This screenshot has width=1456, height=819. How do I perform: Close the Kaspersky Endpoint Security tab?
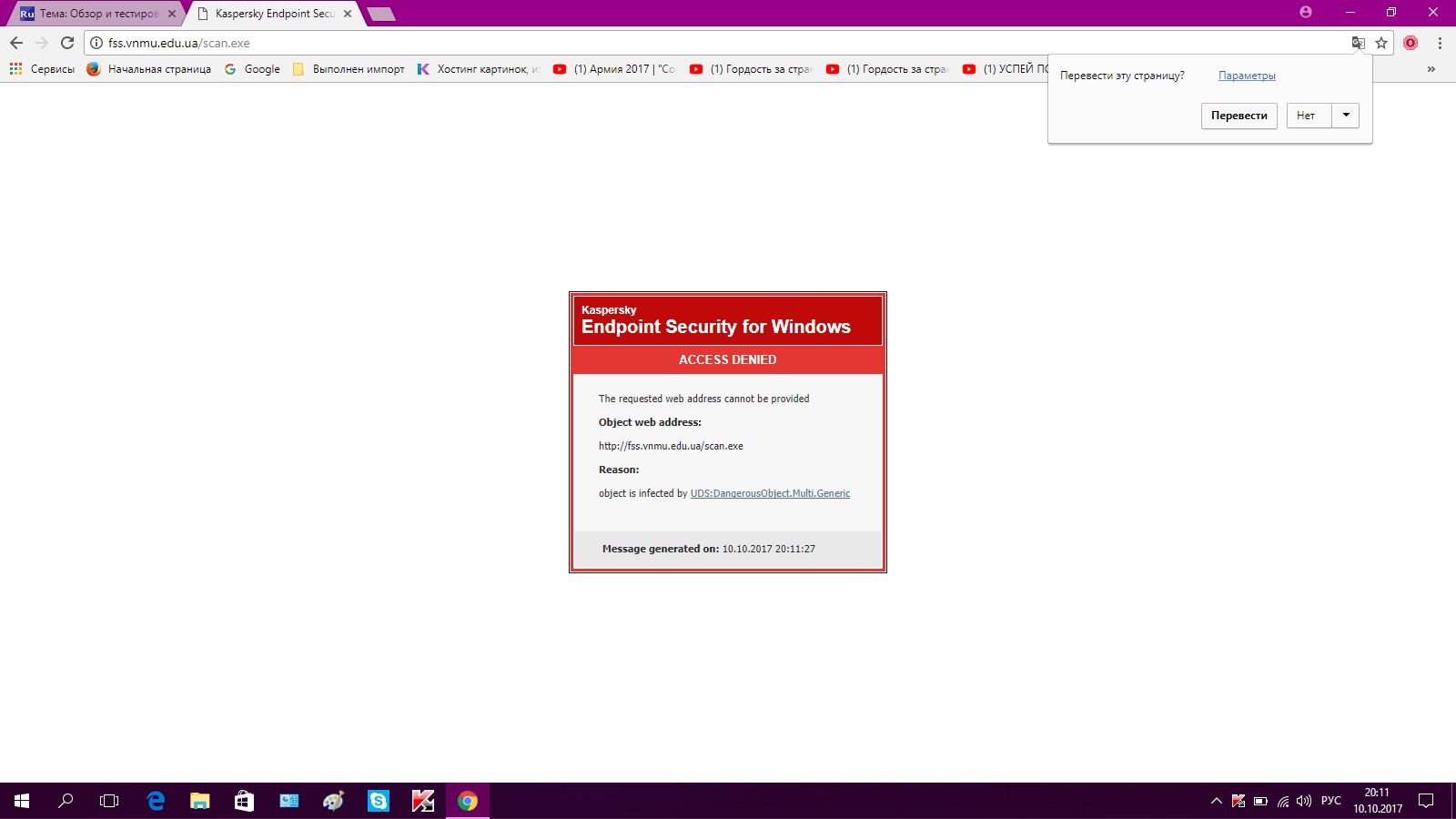point(348,14)
